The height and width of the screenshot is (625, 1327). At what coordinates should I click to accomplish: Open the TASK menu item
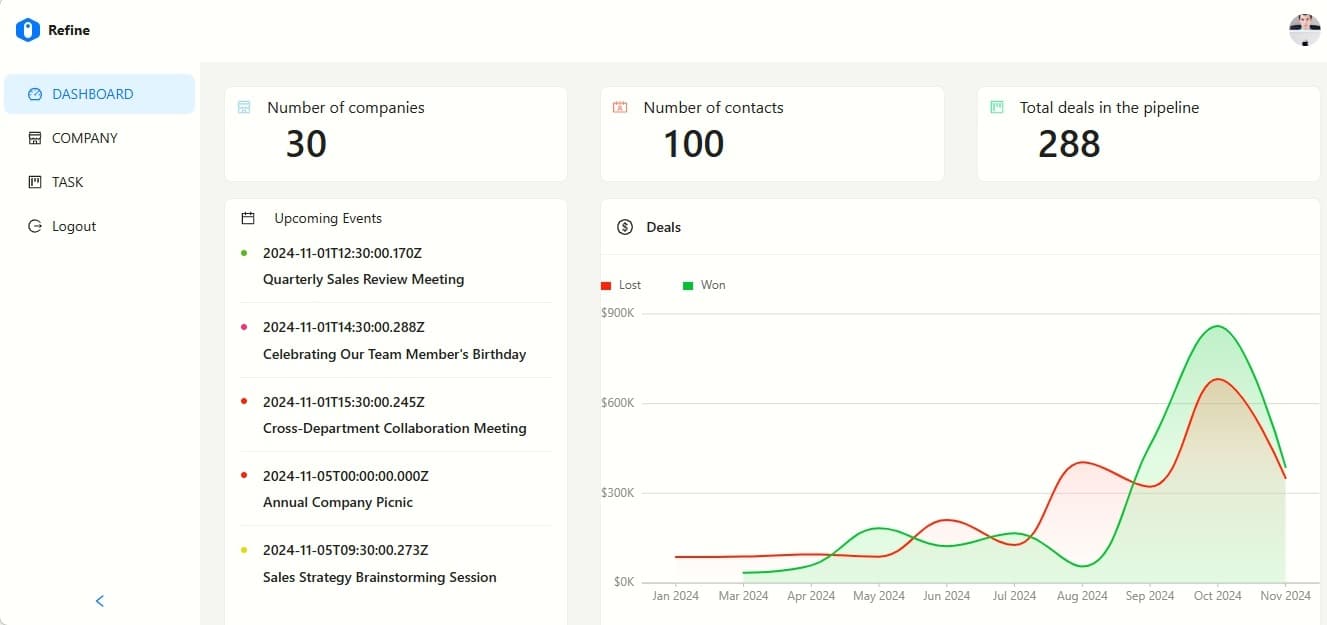[x=99, y=182]
